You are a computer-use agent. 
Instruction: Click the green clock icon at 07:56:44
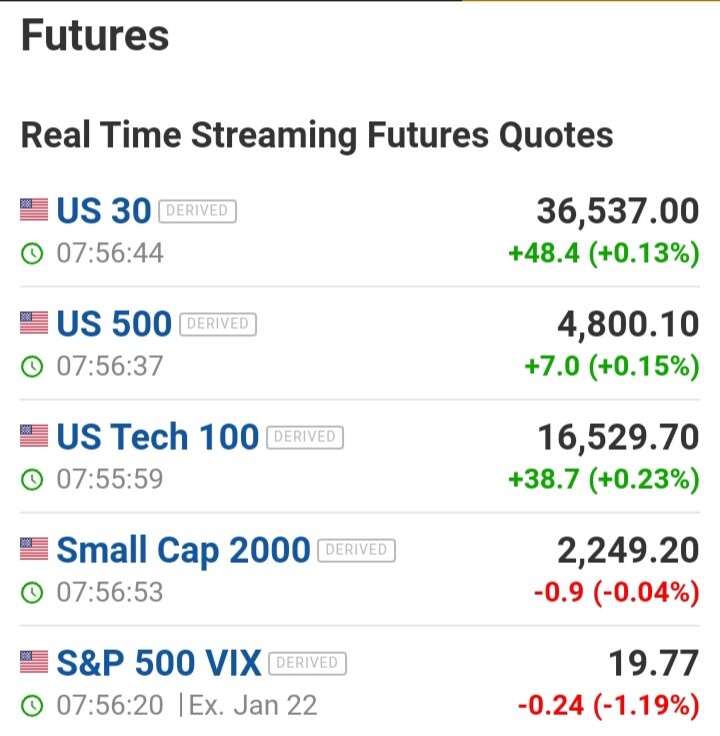32,253
